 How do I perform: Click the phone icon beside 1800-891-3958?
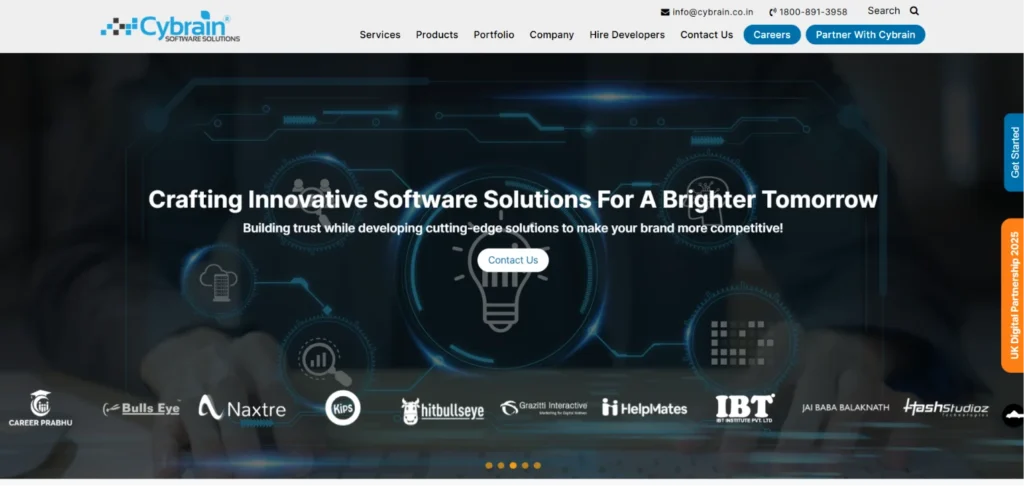pos(773,12)
